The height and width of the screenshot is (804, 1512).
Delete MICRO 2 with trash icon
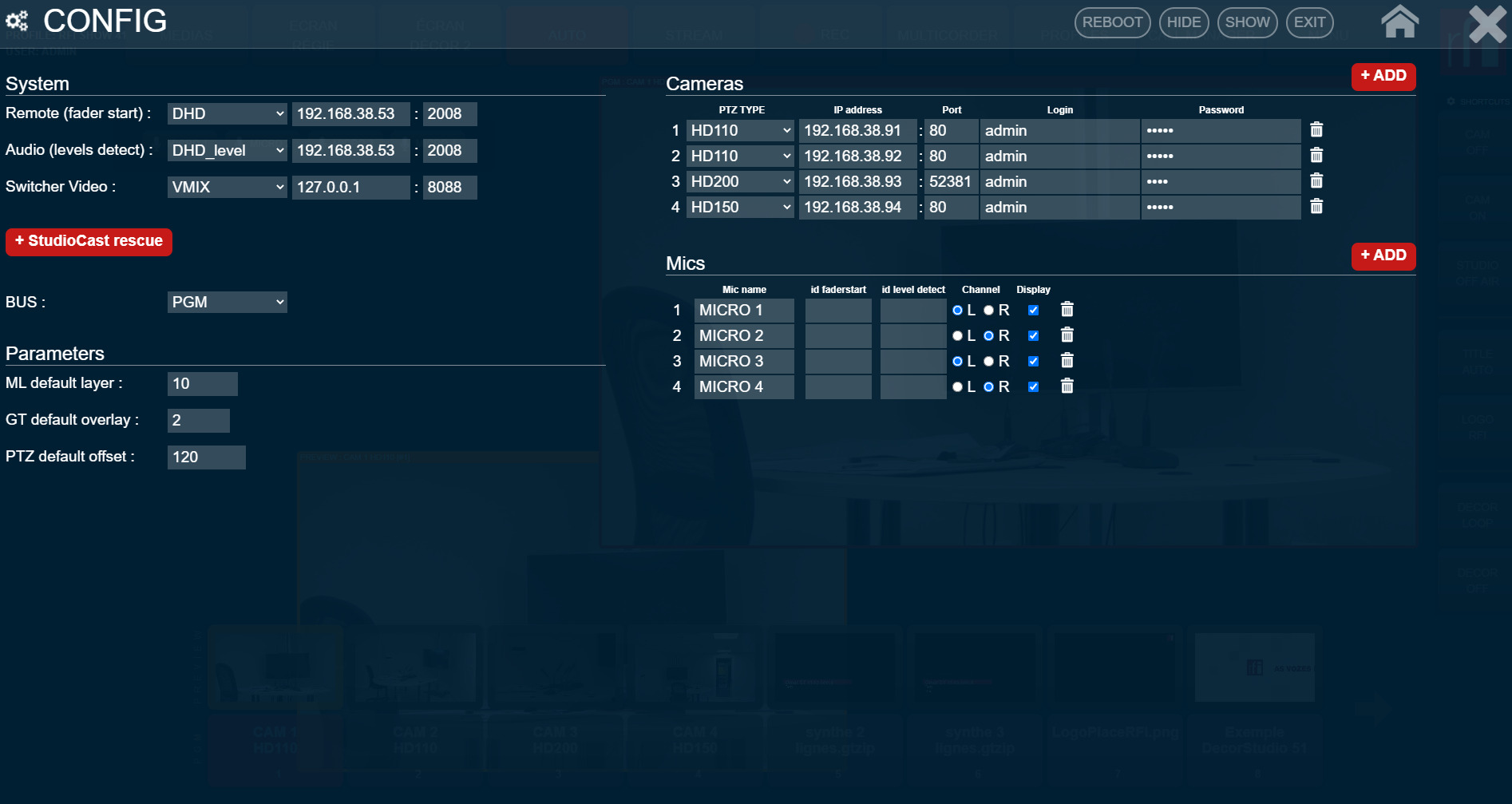[1067, 335]
